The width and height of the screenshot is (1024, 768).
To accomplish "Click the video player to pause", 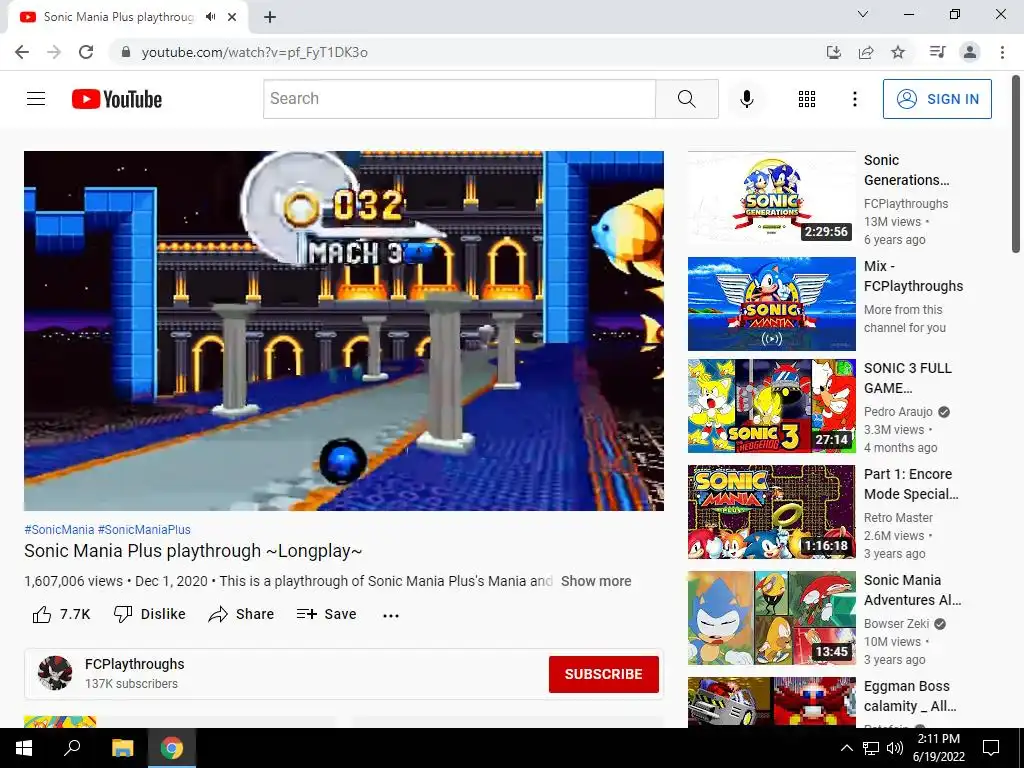I will coord(344,330).
